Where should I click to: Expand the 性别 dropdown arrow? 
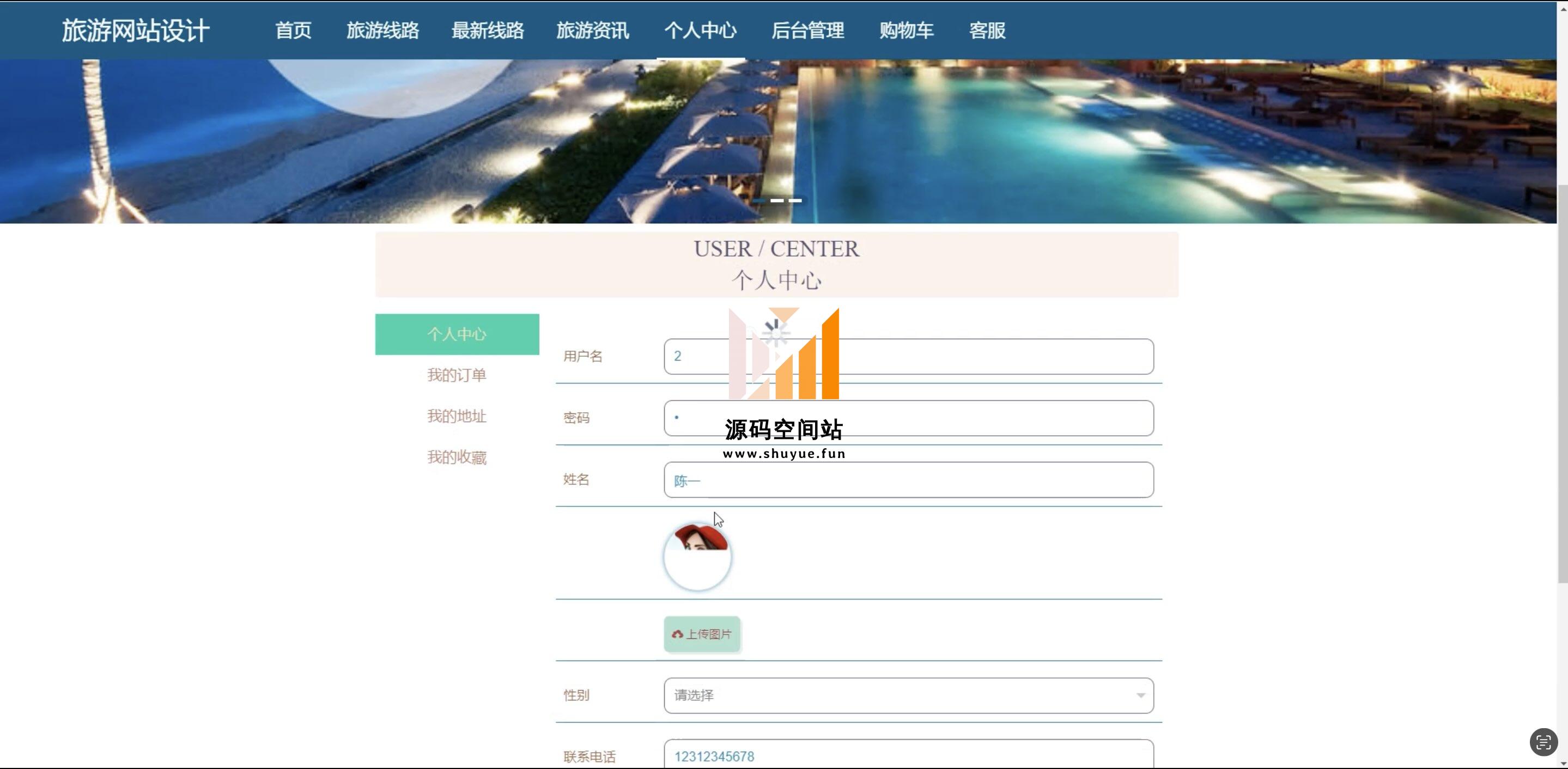pyautogui.click(x=1140, y=695)
